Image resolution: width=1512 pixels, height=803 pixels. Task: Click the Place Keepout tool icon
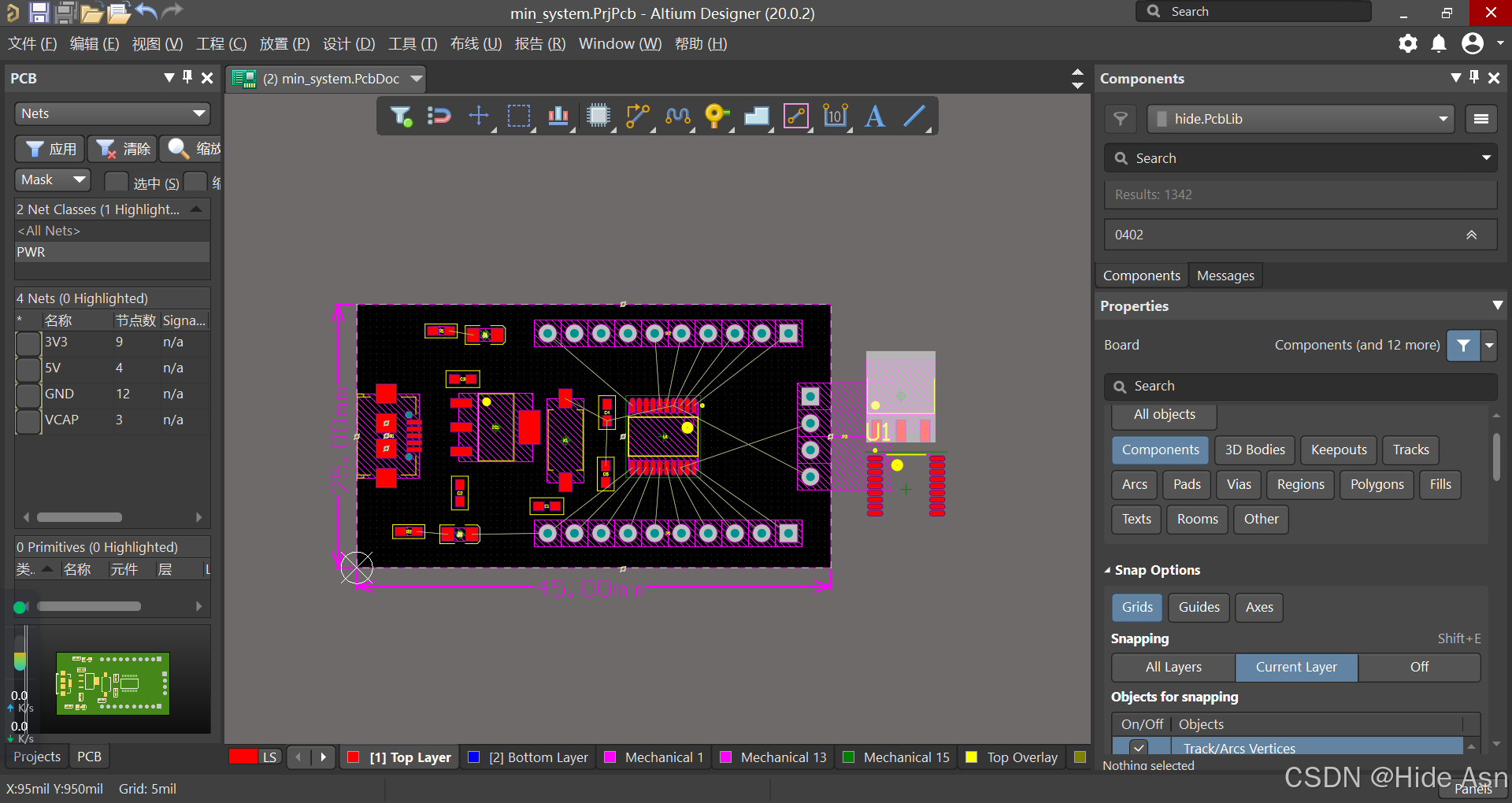pyautogui.click(x=796, y=117)
